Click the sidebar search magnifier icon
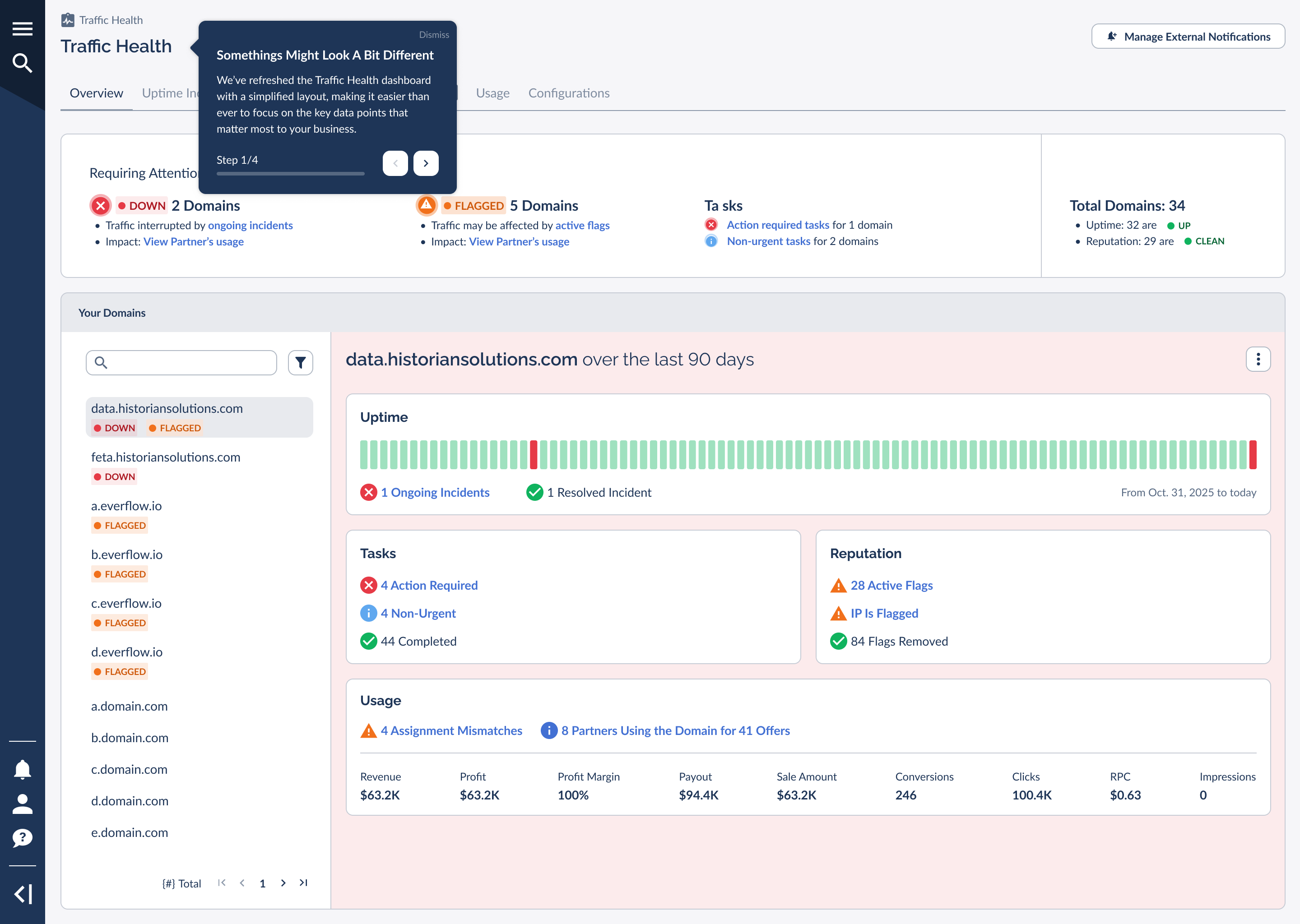 click(22, 63)
